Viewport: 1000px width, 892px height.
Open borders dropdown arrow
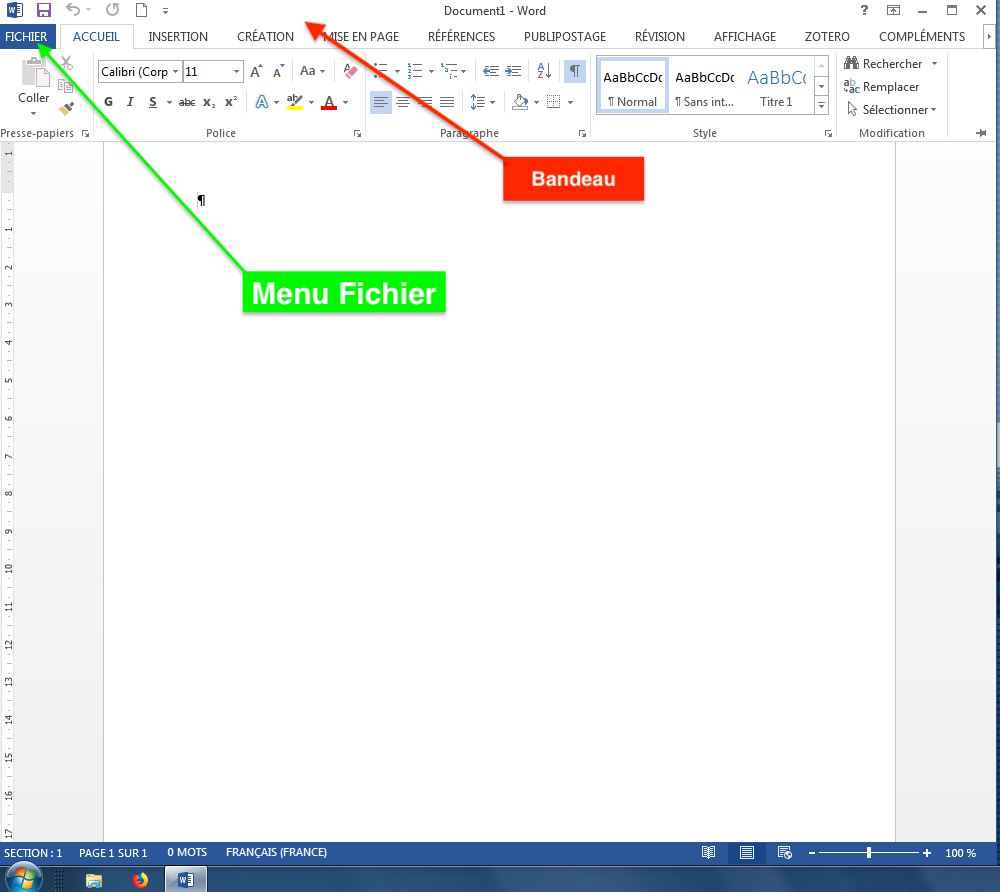coord(570,102)
